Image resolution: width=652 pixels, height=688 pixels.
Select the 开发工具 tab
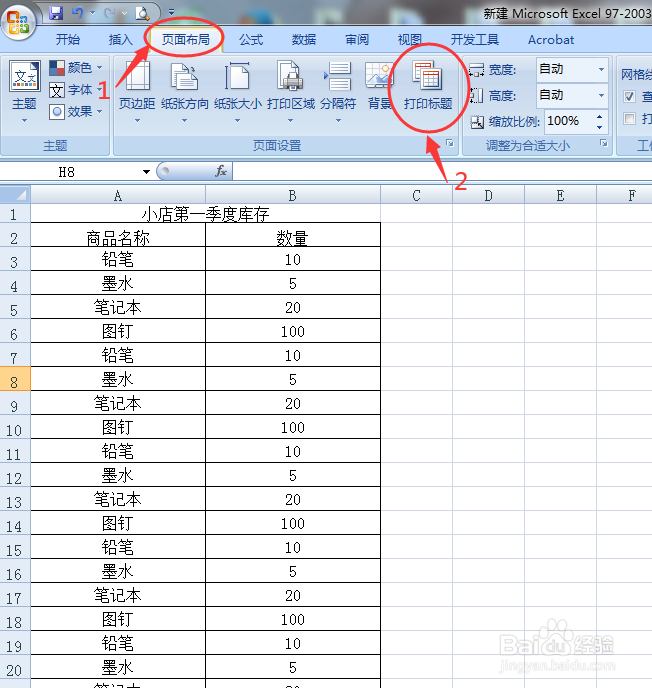[475, 40]
